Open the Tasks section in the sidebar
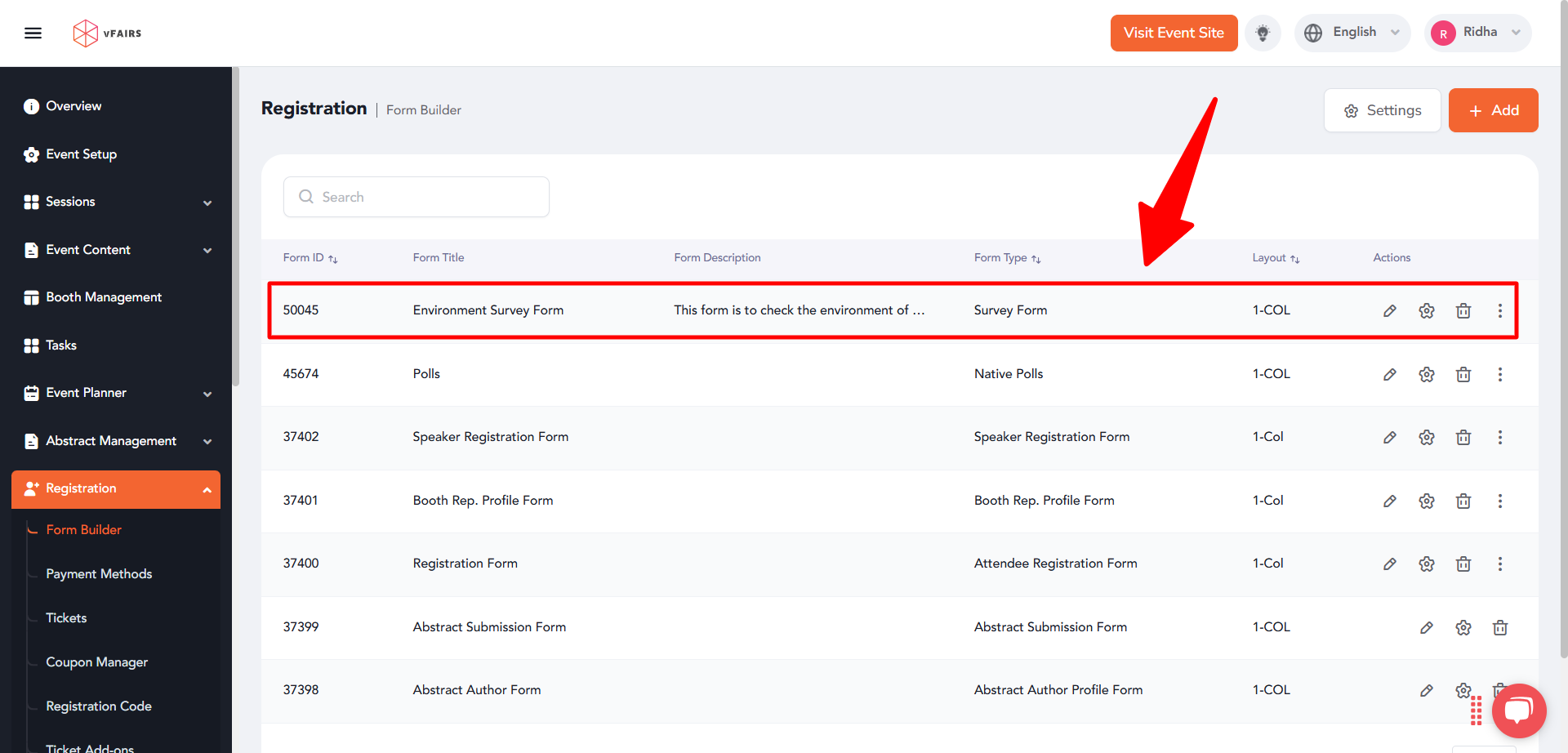The width and height of the screenshot is (1568, 753). [x=61, y=345]
